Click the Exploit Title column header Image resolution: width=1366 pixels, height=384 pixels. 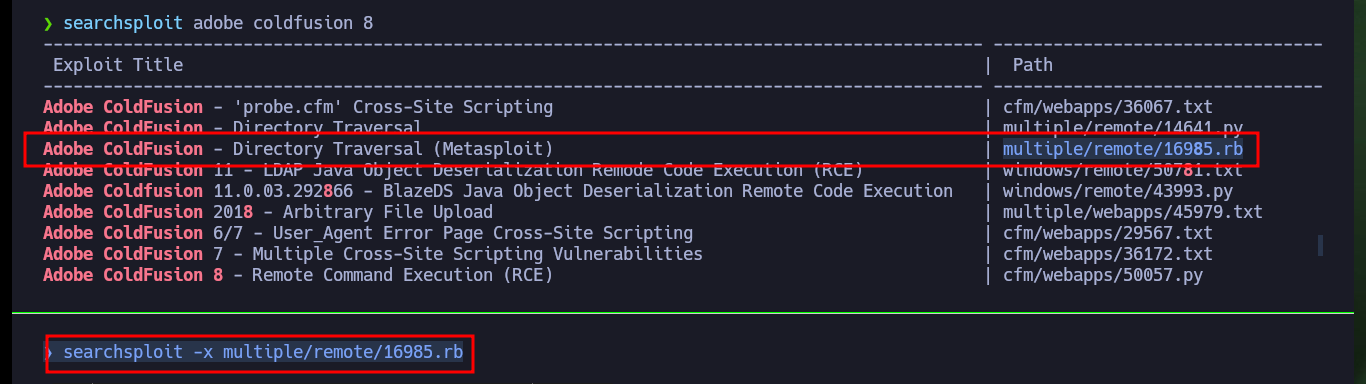(118, 65)
